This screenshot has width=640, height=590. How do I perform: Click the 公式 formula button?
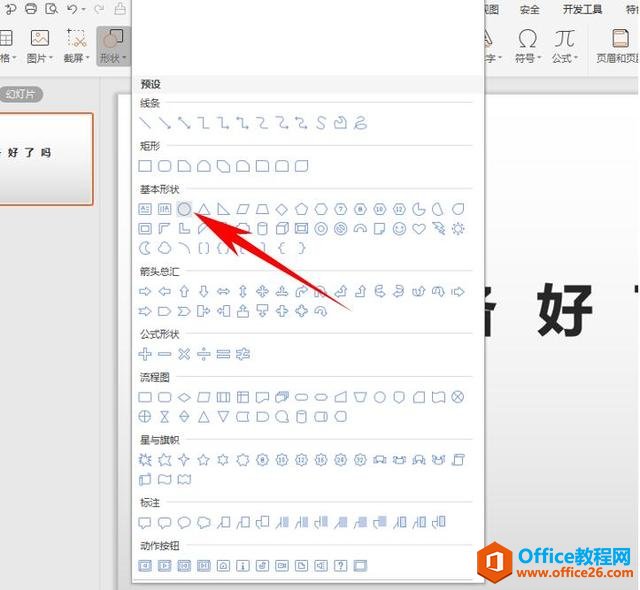click(x=565, y=45)
